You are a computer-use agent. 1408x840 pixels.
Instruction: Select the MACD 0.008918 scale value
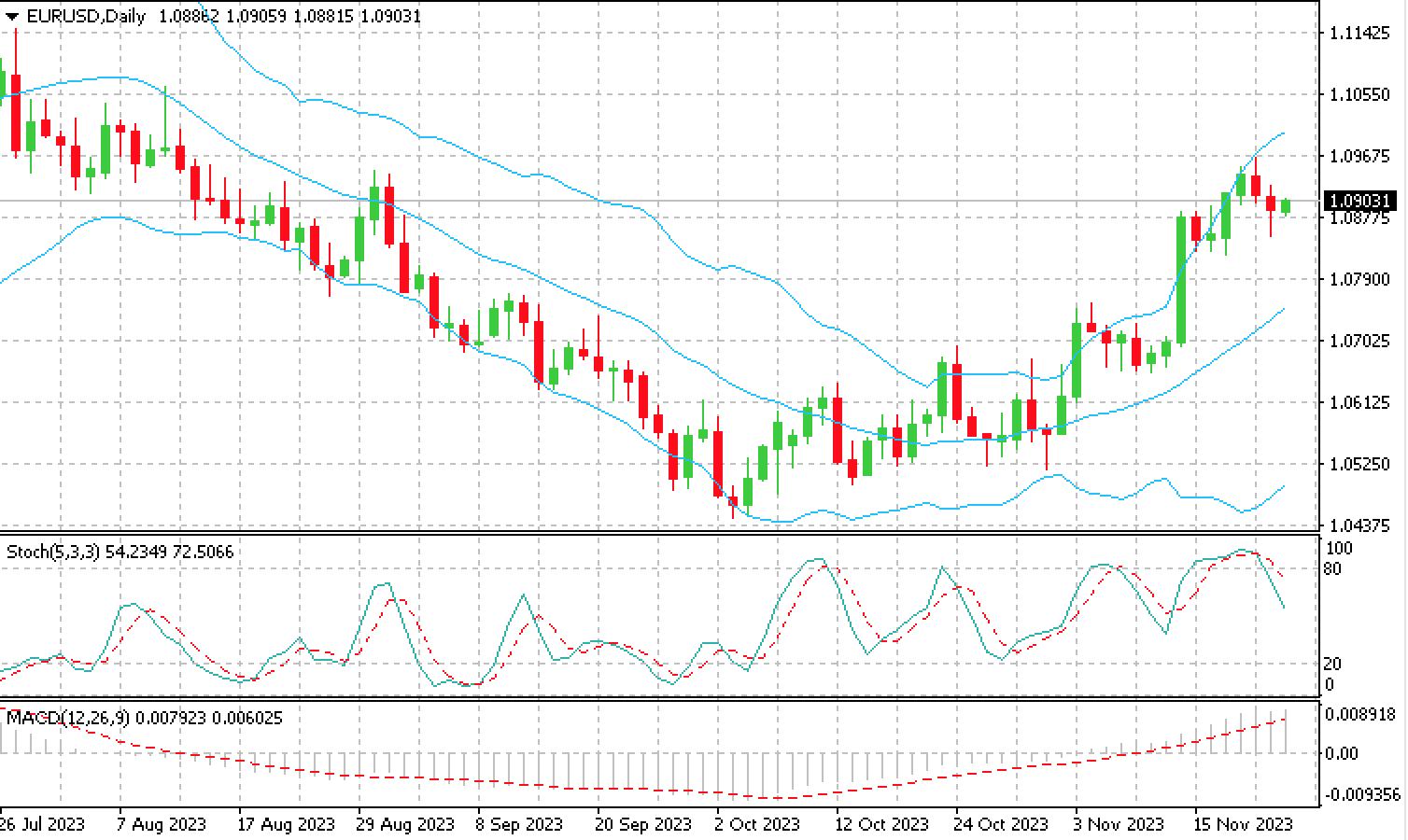[1361, 715]
